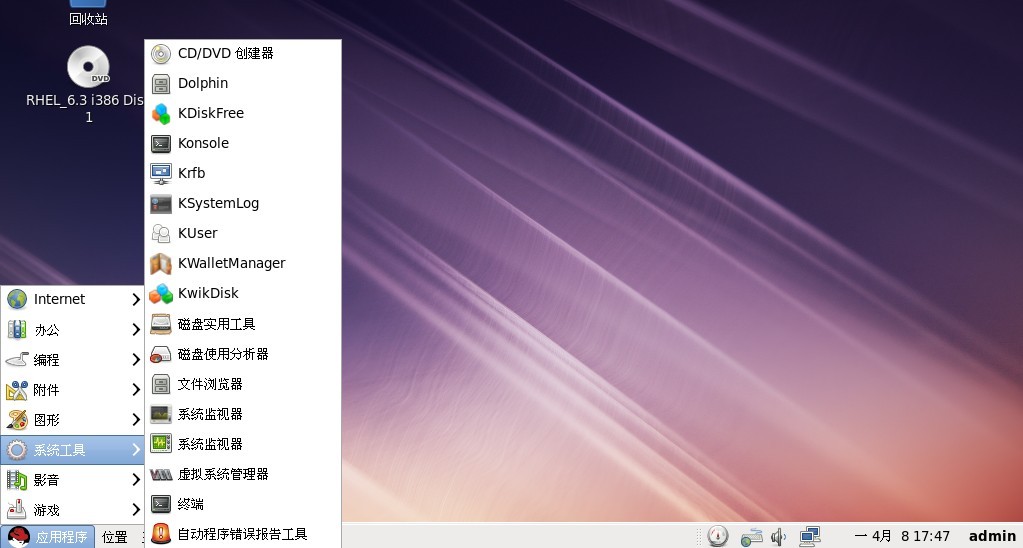Image resolution: width=1023 pixels, height=548 pixels.
Task: Launch 磁盘使用分析器 disk usage analyzer
Action: pos(243,354)
